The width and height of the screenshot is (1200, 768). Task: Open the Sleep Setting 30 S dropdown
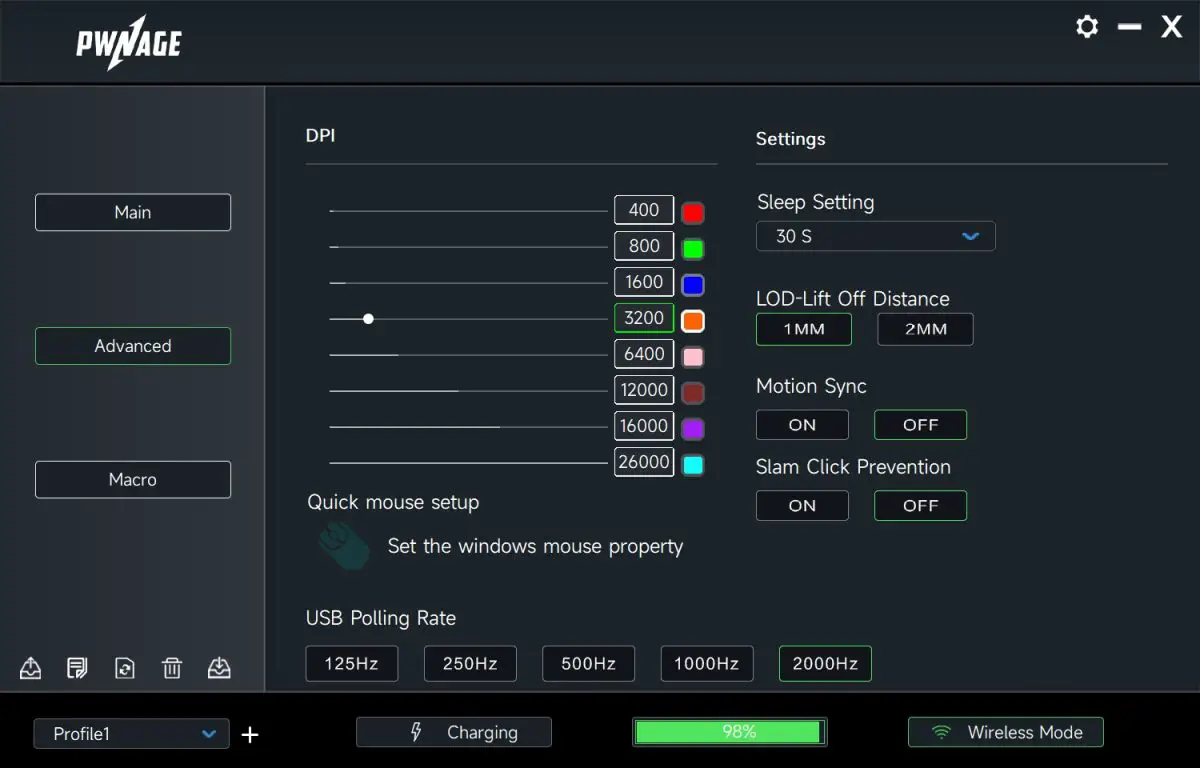click(875, 237)
